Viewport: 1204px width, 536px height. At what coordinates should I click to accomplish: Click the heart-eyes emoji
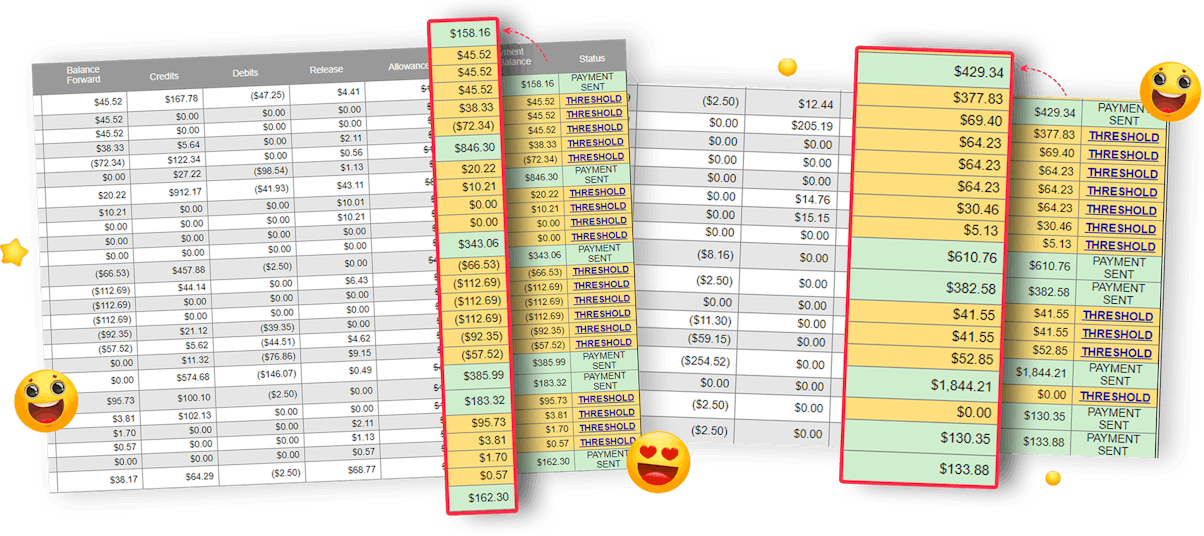coord(659,461)
